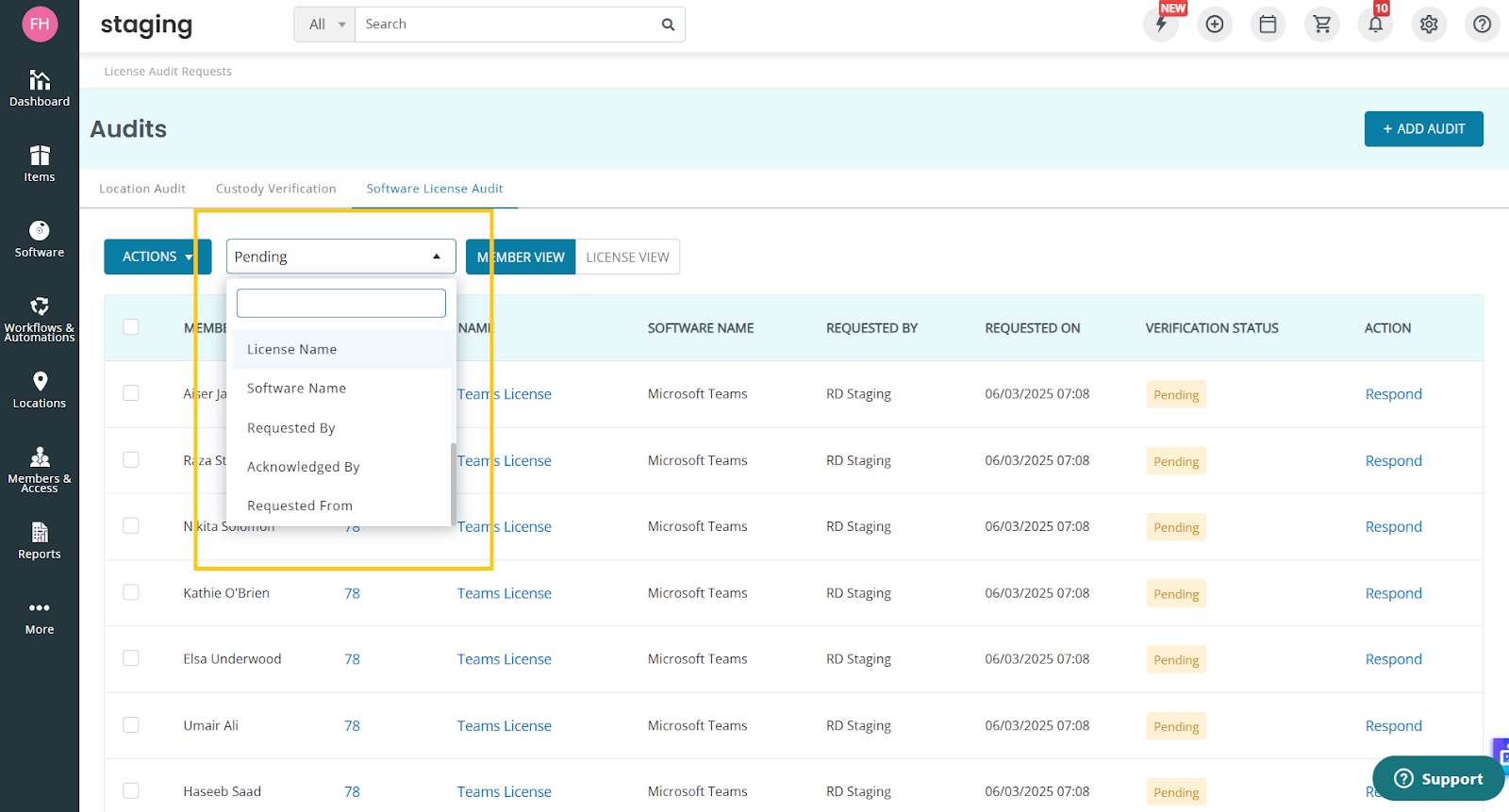Toggle the select-all header checkbox
This screenshot has width=1509, height=812.
131,327
